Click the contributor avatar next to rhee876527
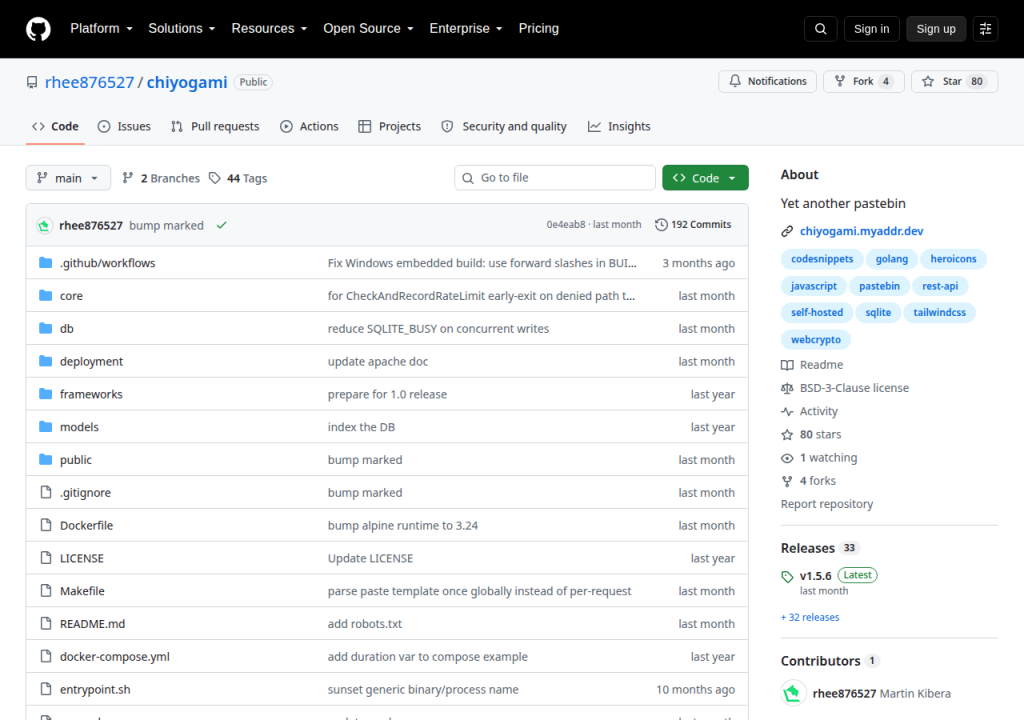Screen dimensions: 1024x720 tap(793, 693)
